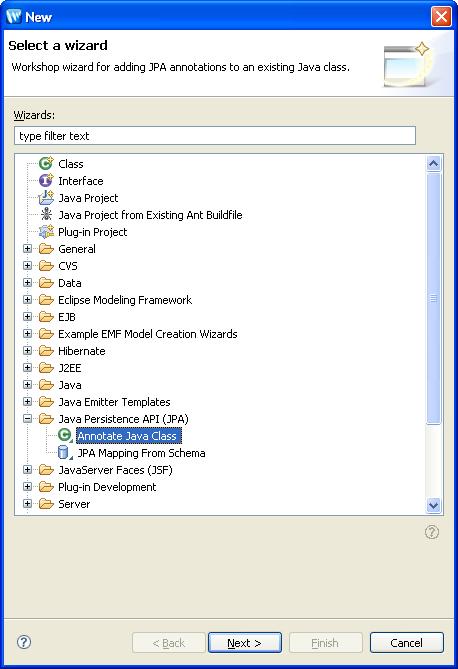Click the Annotate Java Class icon
Image resolution: width=458 pixels, height=669 pixels.
point(65,436)
